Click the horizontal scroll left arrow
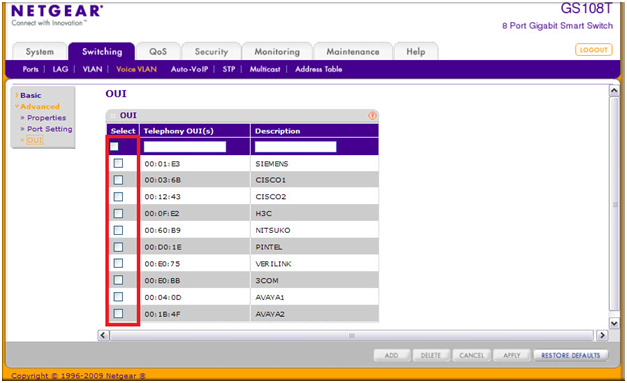This screenshot has width=627, height=383. coord(103,335)
